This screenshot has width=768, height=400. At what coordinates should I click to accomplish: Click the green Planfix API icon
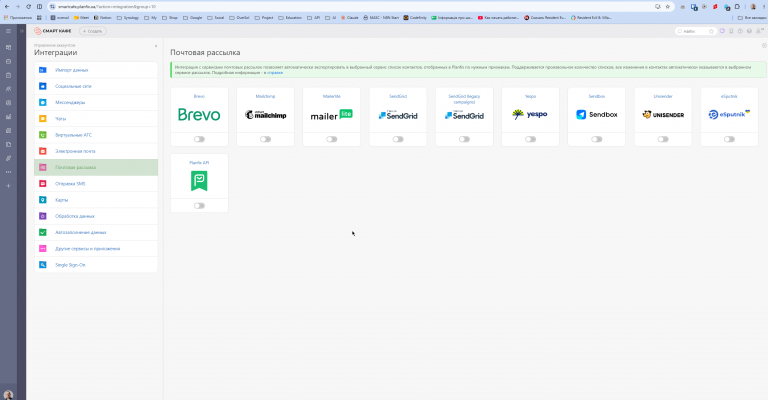199,181
